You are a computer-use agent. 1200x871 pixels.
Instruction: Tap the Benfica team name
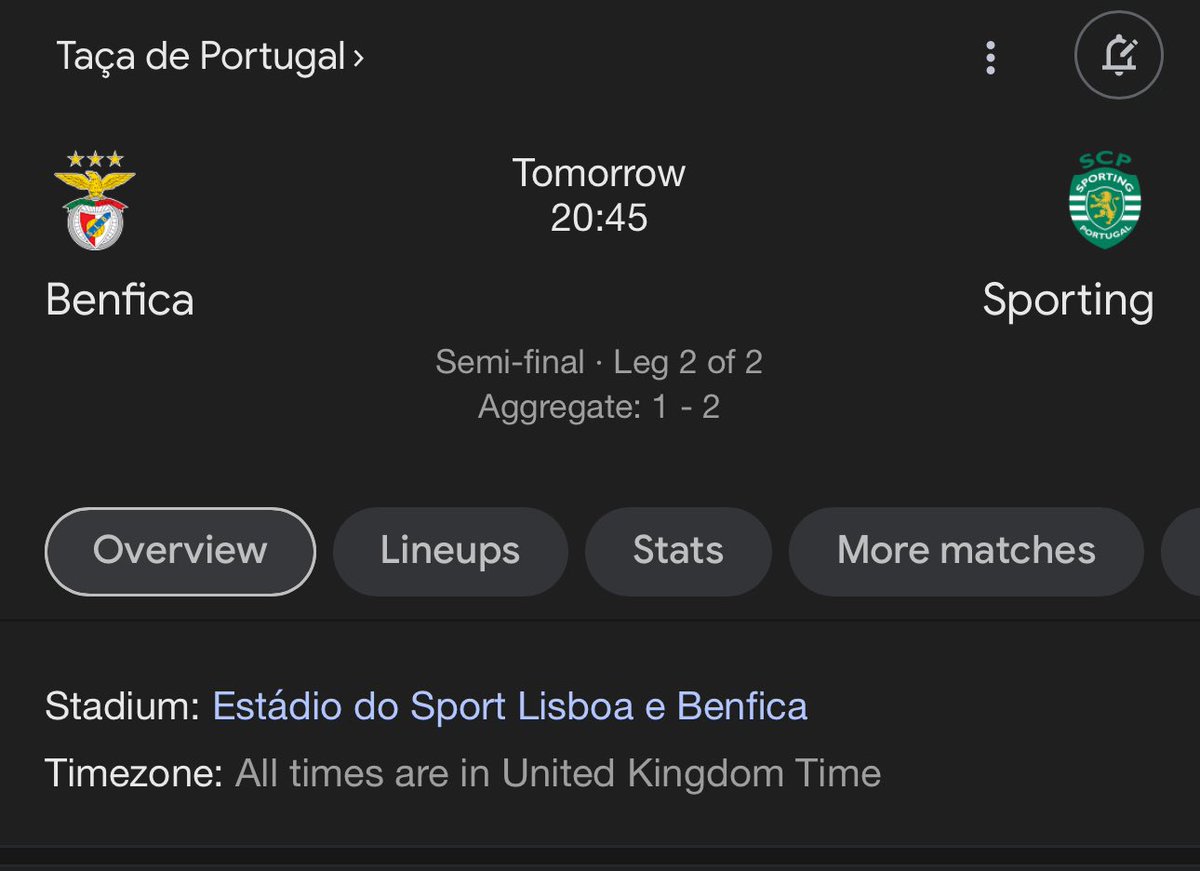120,300
